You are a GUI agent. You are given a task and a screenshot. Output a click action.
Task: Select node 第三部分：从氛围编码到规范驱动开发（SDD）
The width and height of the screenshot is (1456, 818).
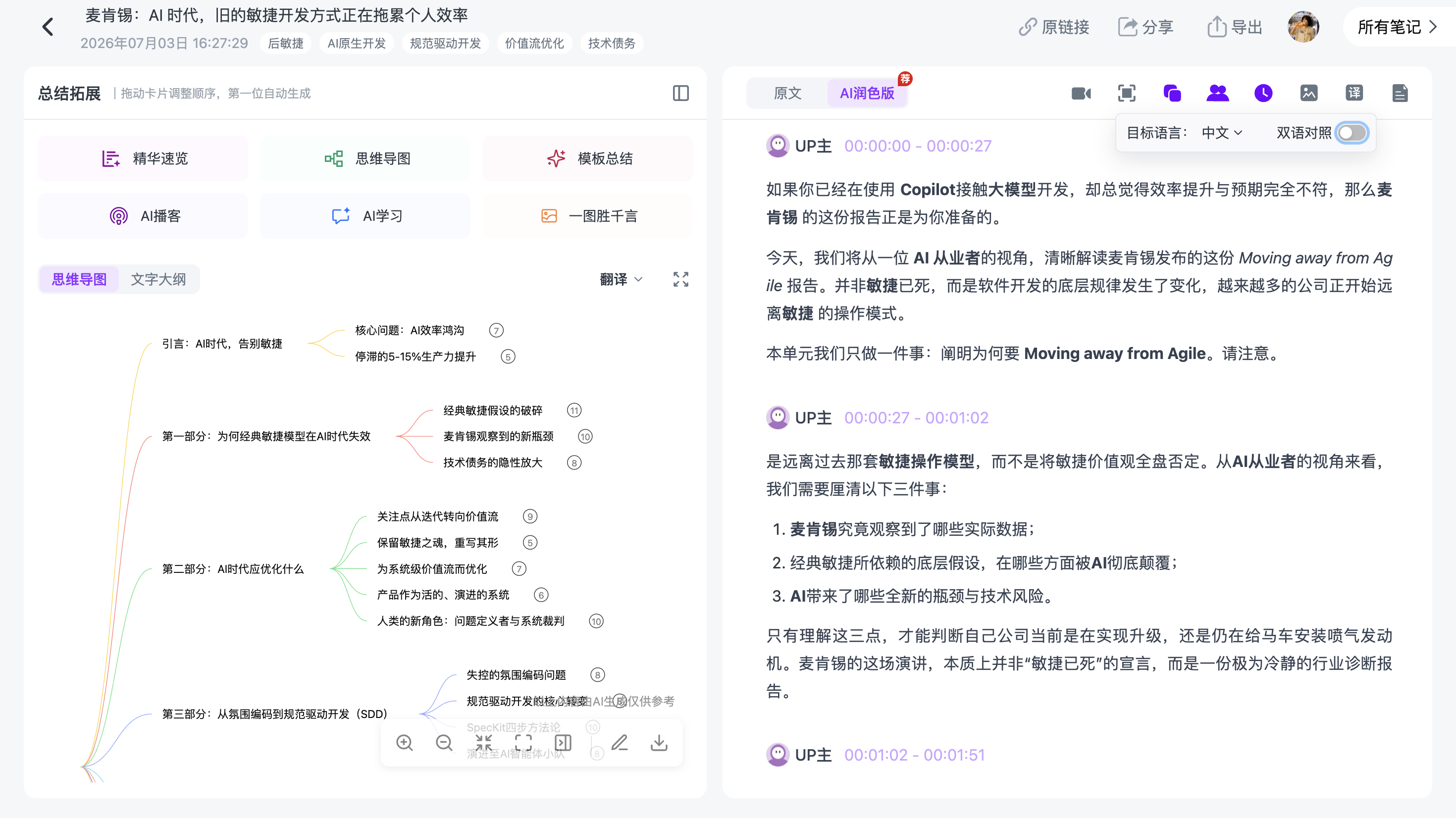pos(275,714)
